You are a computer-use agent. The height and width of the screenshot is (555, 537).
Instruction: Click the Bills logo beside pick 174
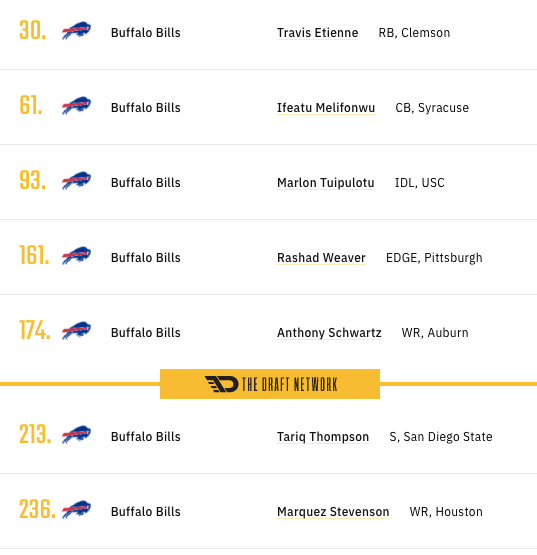[76, 331]
